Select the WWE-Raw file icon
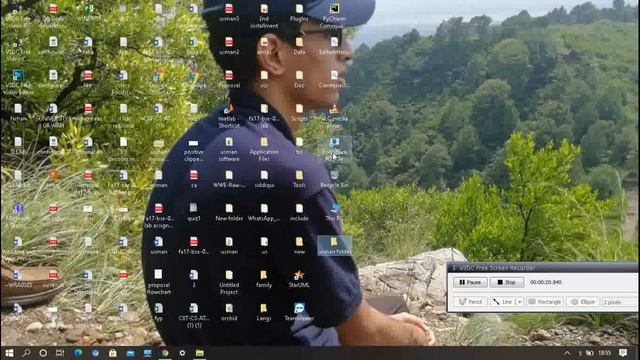 [x=229, y=180]
